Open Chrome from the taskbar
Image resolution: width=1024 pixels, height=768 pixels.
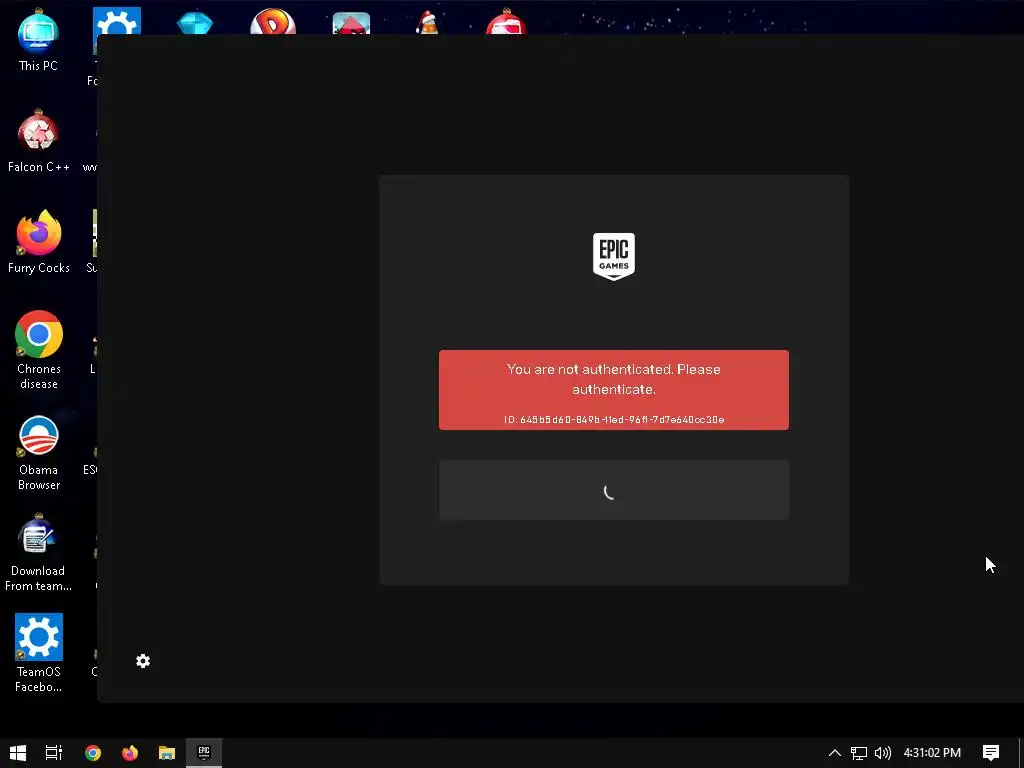coord(93,752)
